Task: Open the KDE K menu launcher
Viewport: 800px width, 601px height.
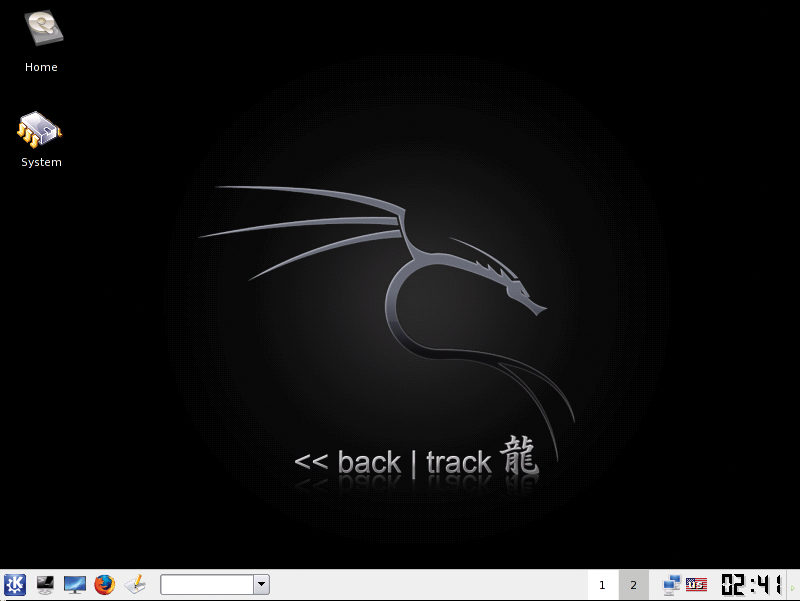Action: tap(15, 584)
